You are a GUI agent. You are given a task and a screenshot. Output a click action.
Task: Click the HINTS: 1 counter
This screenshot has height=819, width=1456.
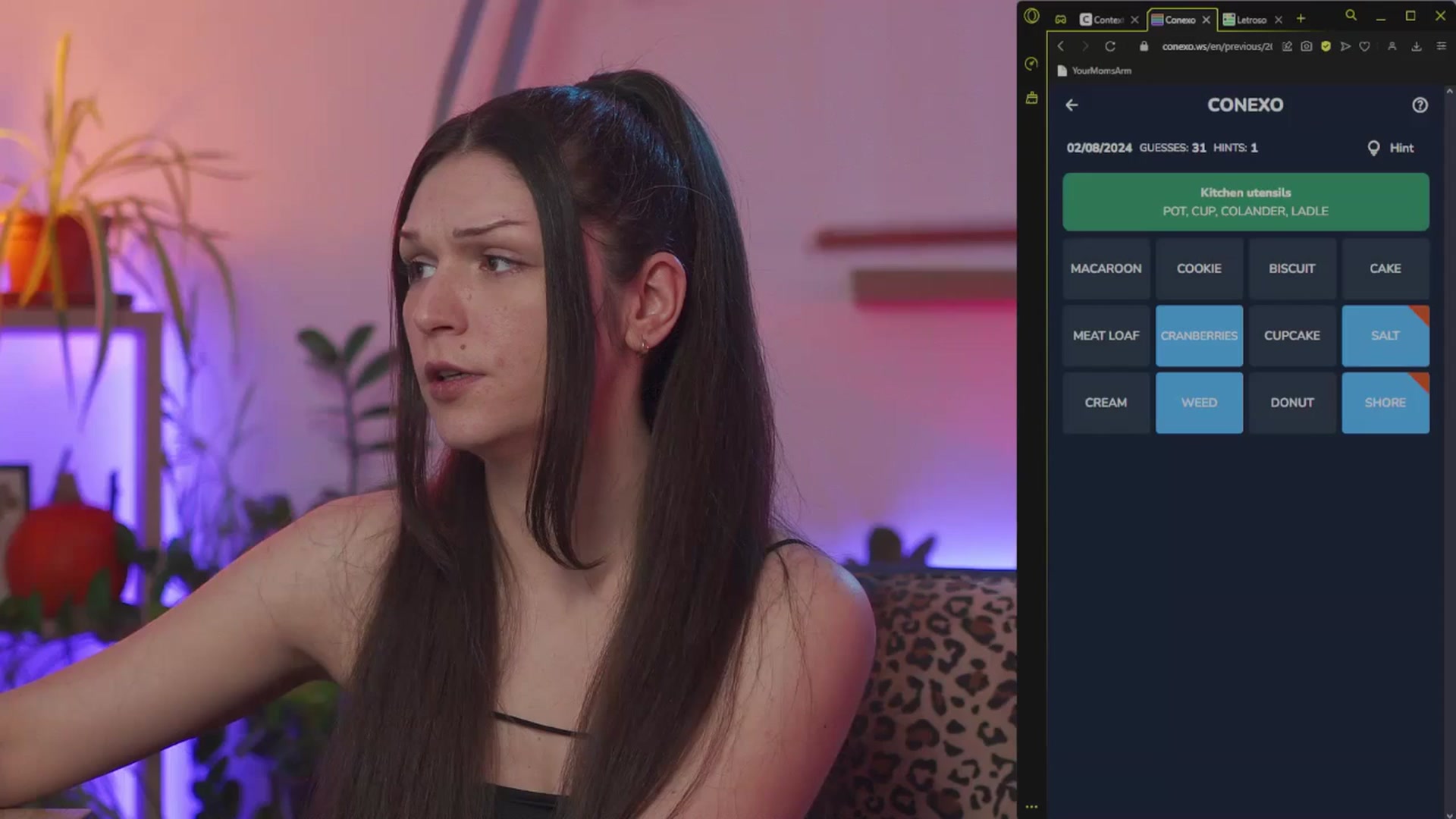[x=1235, y=148]
